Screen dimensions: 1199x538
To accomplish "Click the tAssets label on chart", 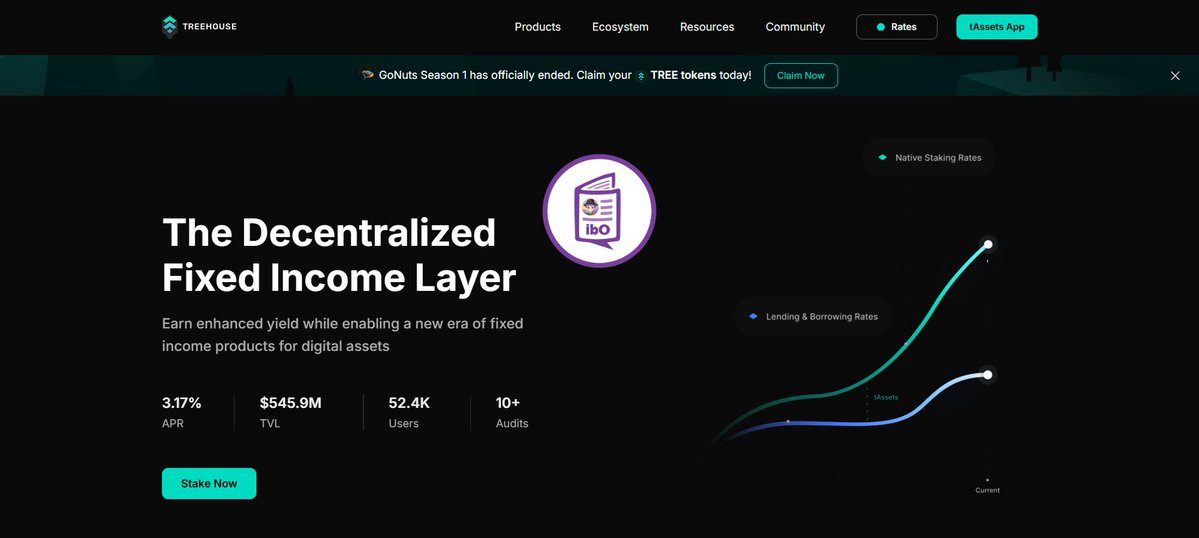I will point(886,397).
